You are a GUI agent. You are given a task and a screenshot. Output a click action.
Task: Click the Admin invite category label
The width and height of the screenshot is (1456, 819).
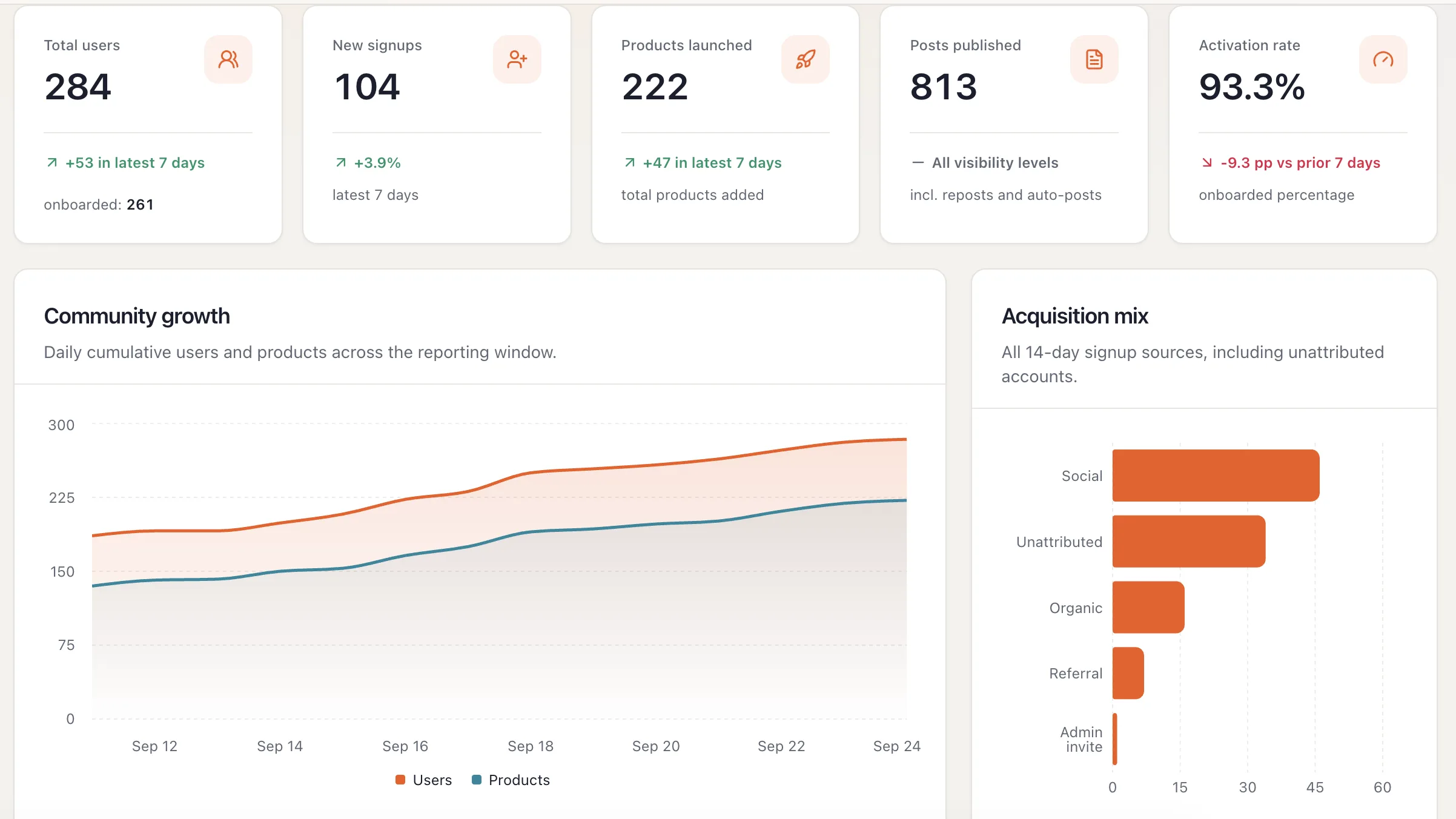point(1082,740)
